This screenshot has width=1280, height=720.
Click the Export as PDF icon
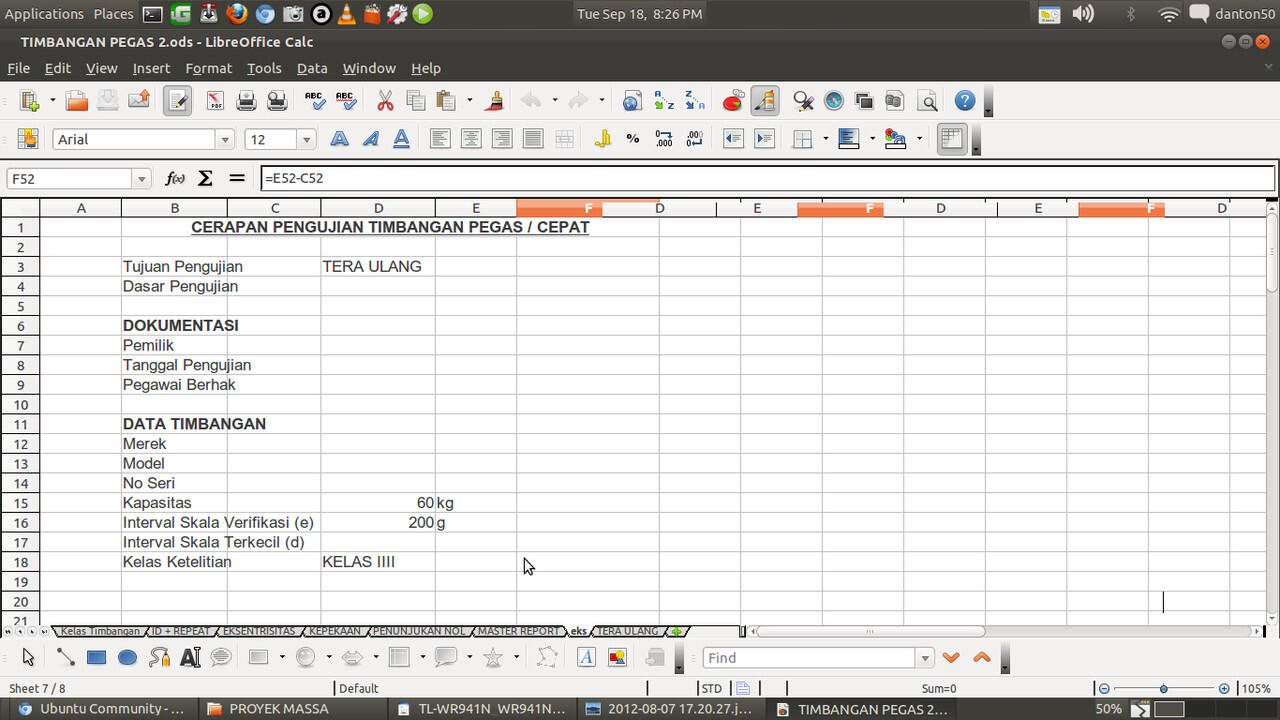tap(215, 101)
